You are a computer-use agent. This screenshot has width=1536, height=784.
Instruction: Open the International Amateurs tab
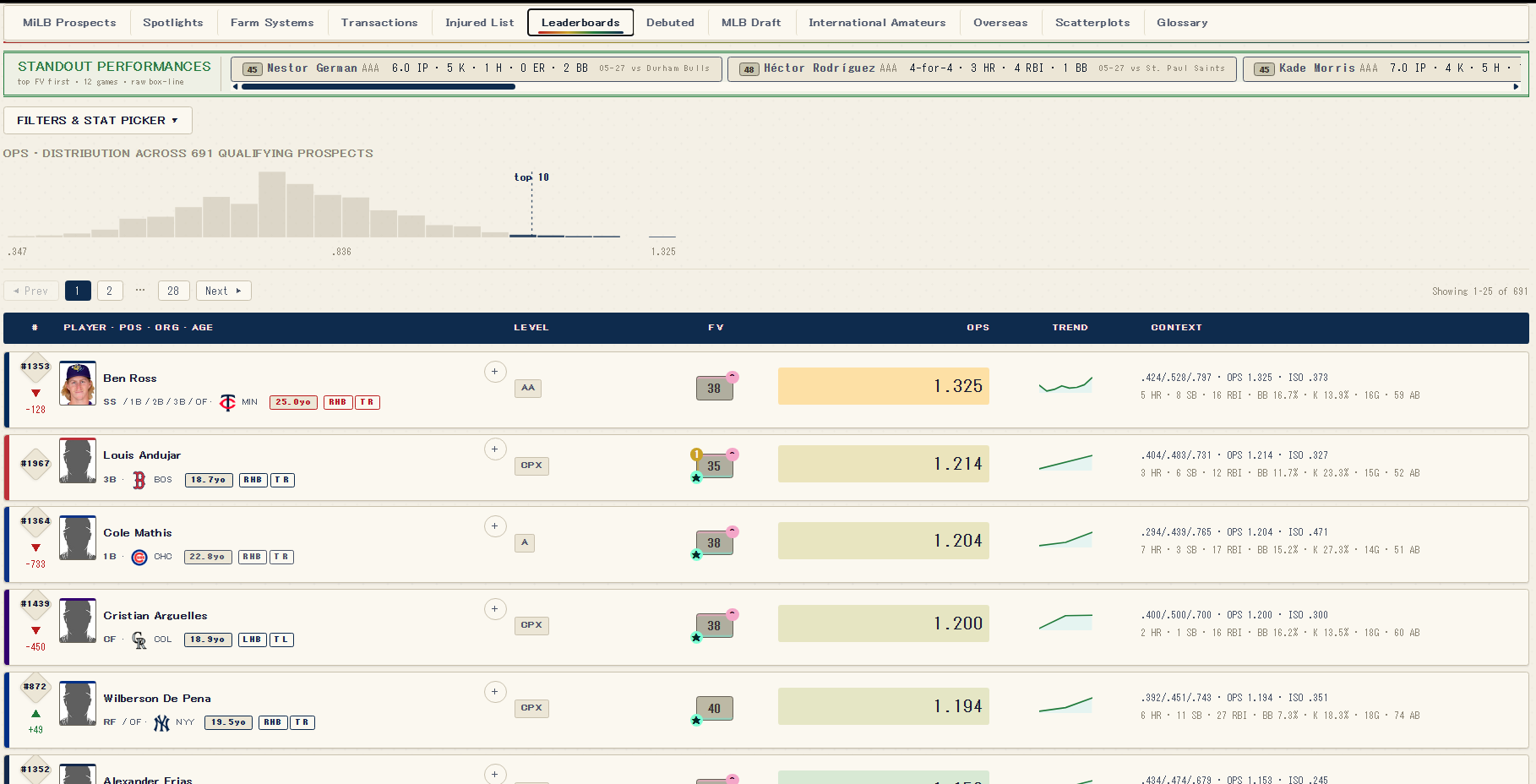(x=877, y=23)
